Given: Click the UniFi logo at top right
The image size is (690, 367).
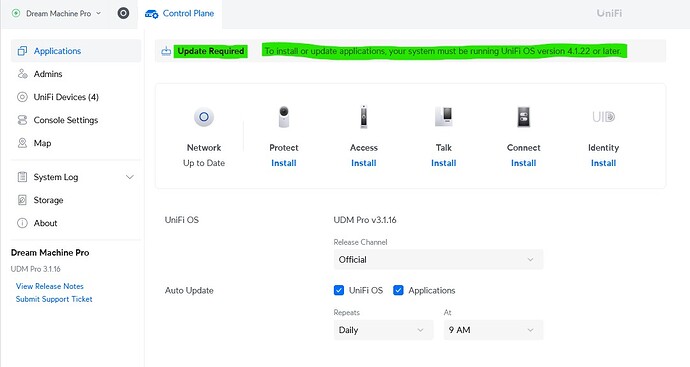Looking at the screenshot, I should [609, 13].
